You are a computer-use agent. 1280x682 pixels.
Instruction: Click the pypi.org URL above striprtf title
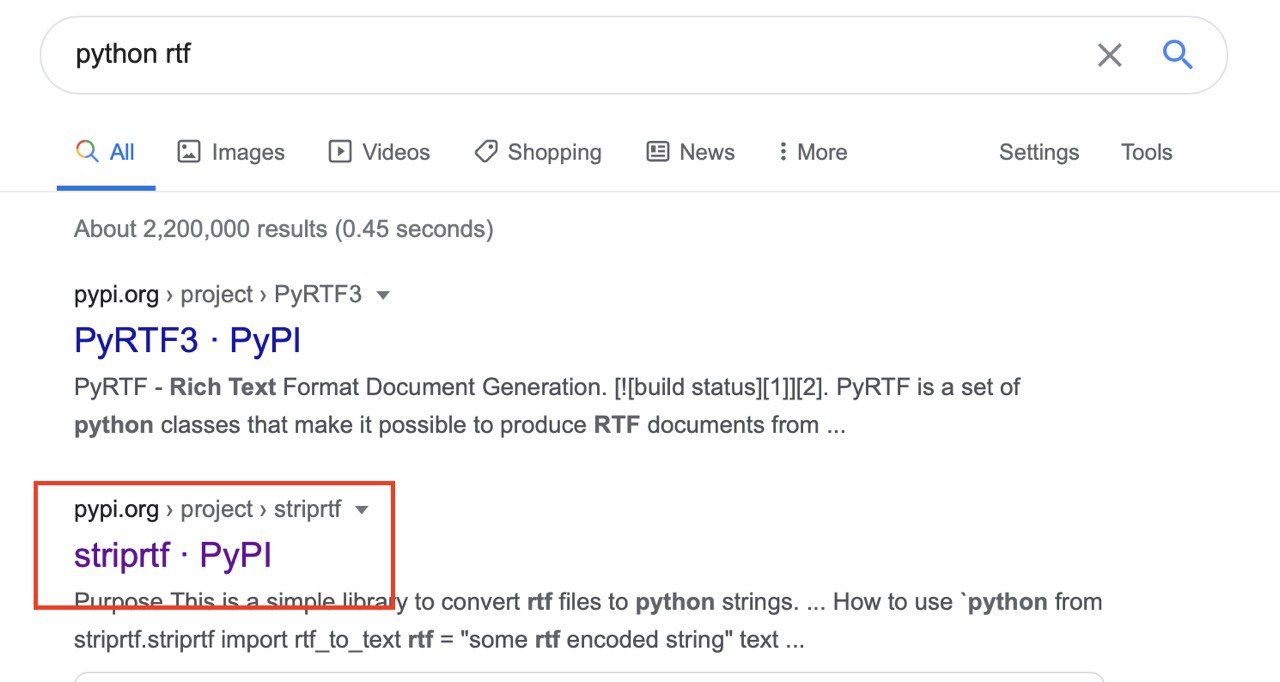116,510
